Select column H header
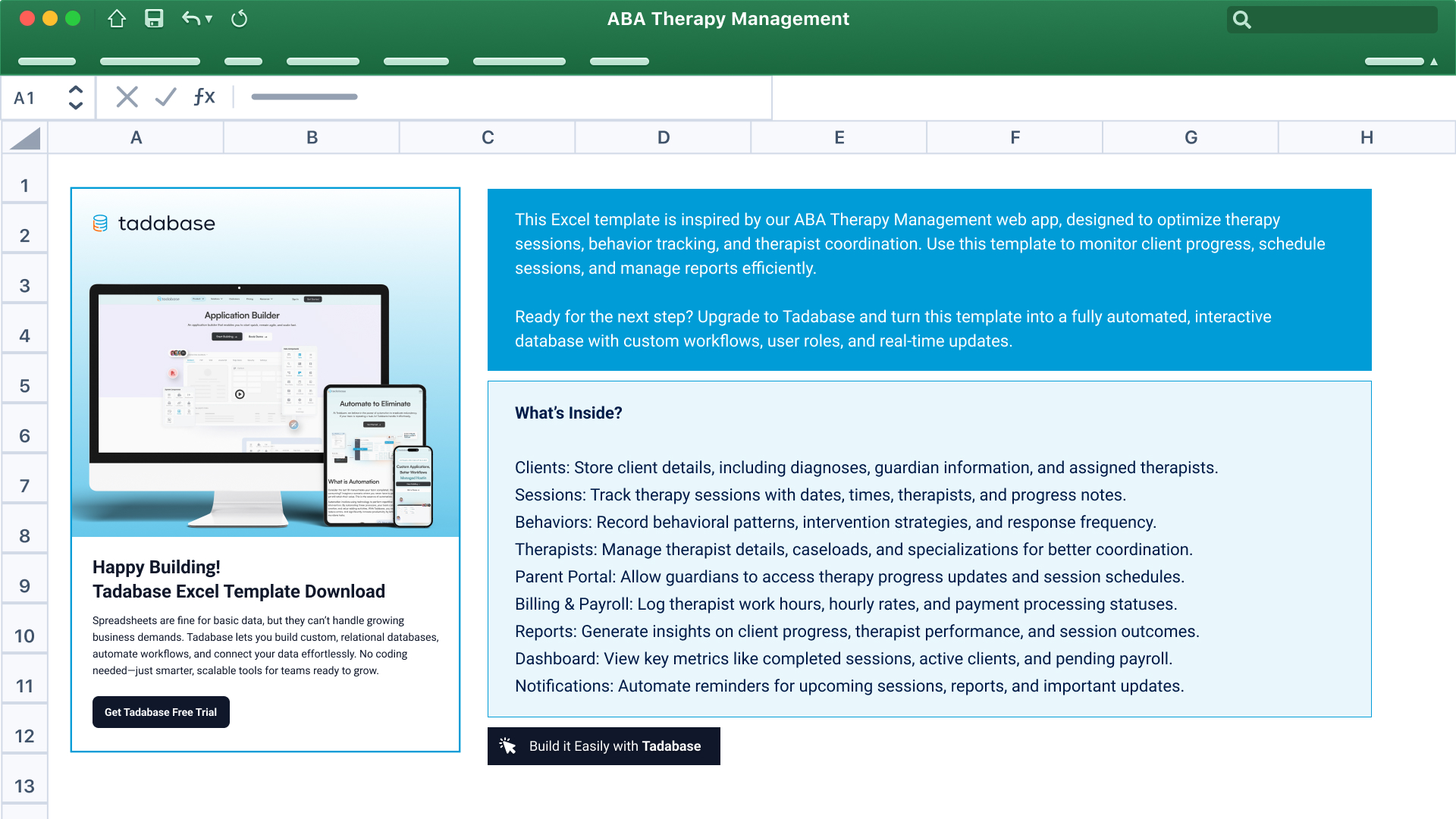The width and height of the screenshot is (1456, 819). click(x=1367, y=138)
